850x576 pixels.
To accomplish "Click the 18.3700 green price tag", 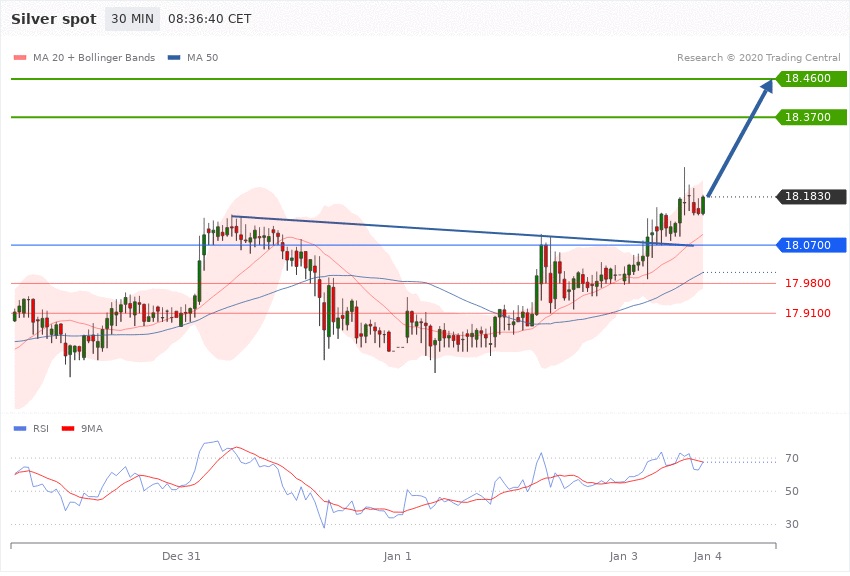I will [x=811, y=117].
